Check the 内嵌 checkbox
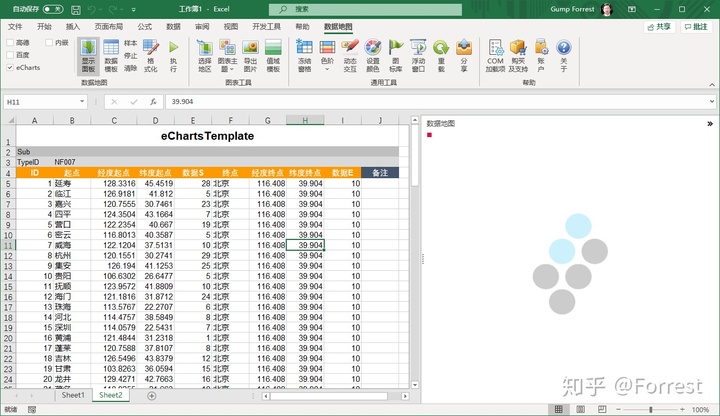 point(49,43)
